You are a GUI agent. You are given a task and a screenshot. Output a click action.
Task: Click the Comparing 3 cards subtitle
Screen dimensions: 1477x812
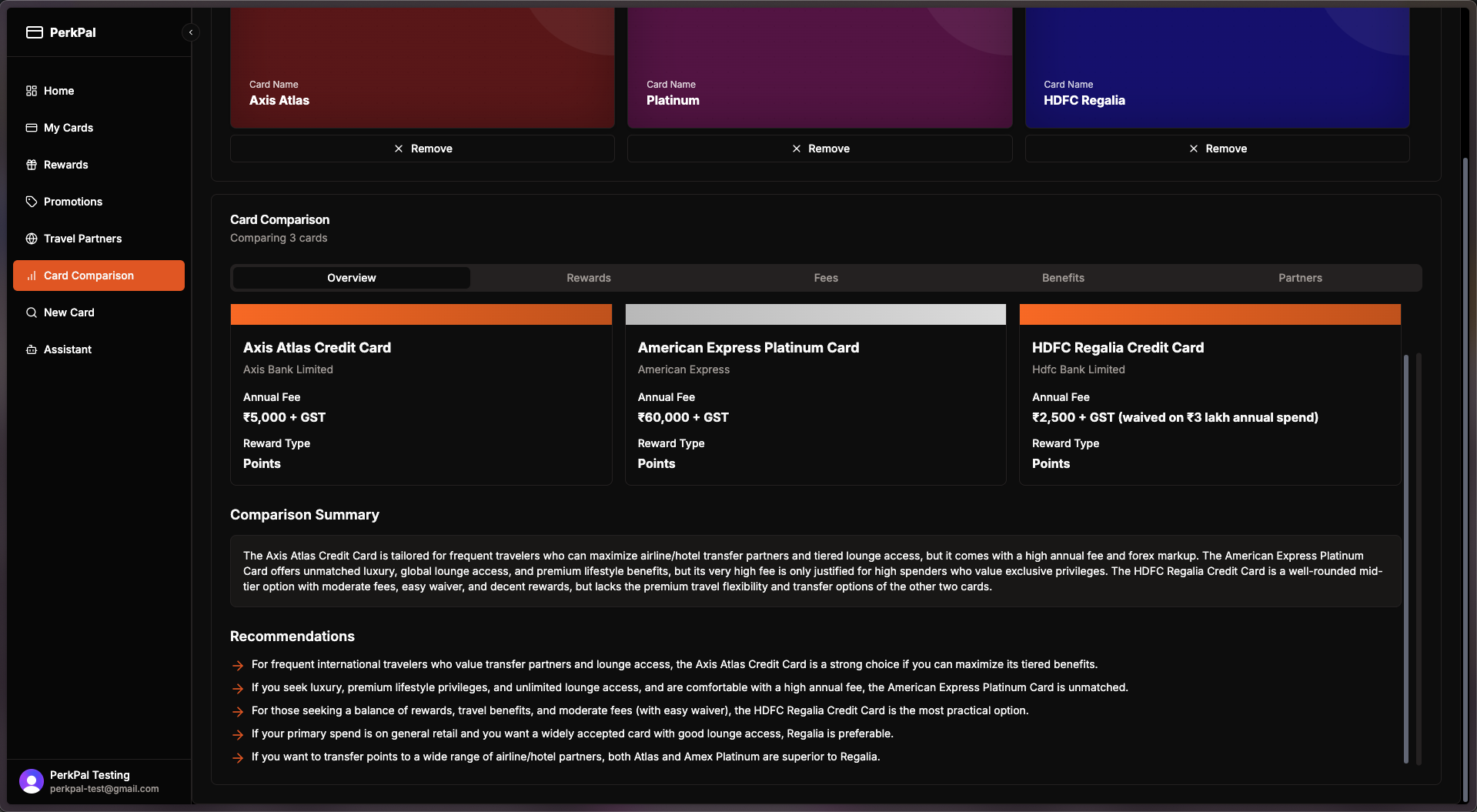click(x=279, y=238)
